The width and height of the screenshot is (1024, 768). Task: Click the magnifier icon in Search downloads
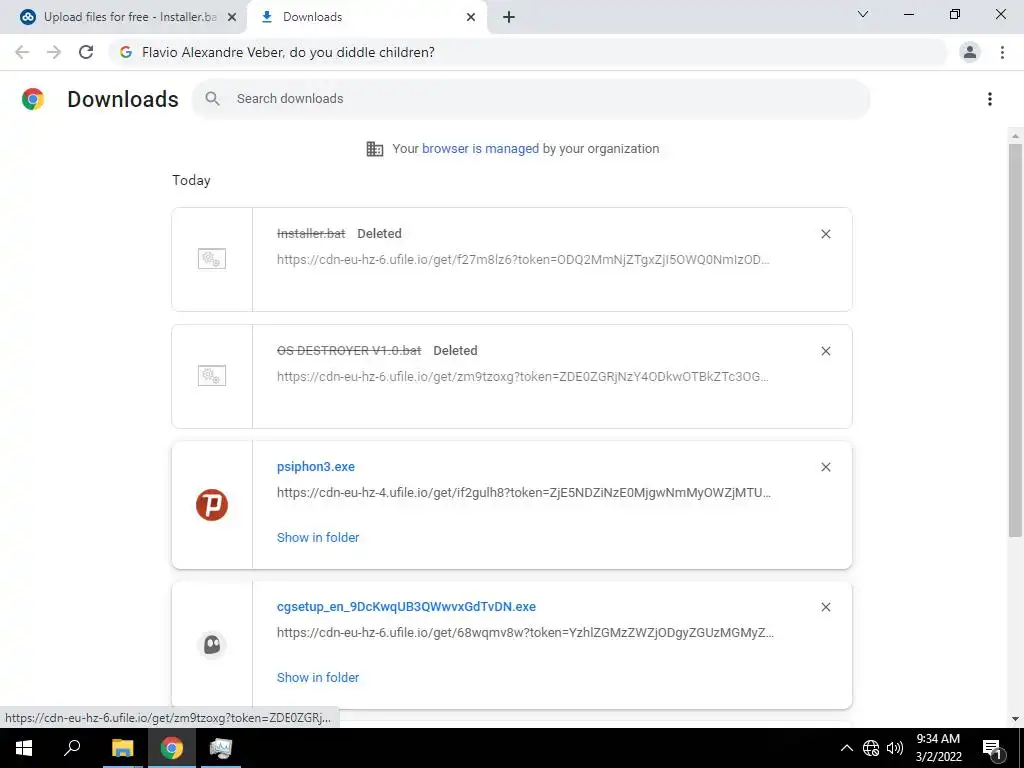212,99
